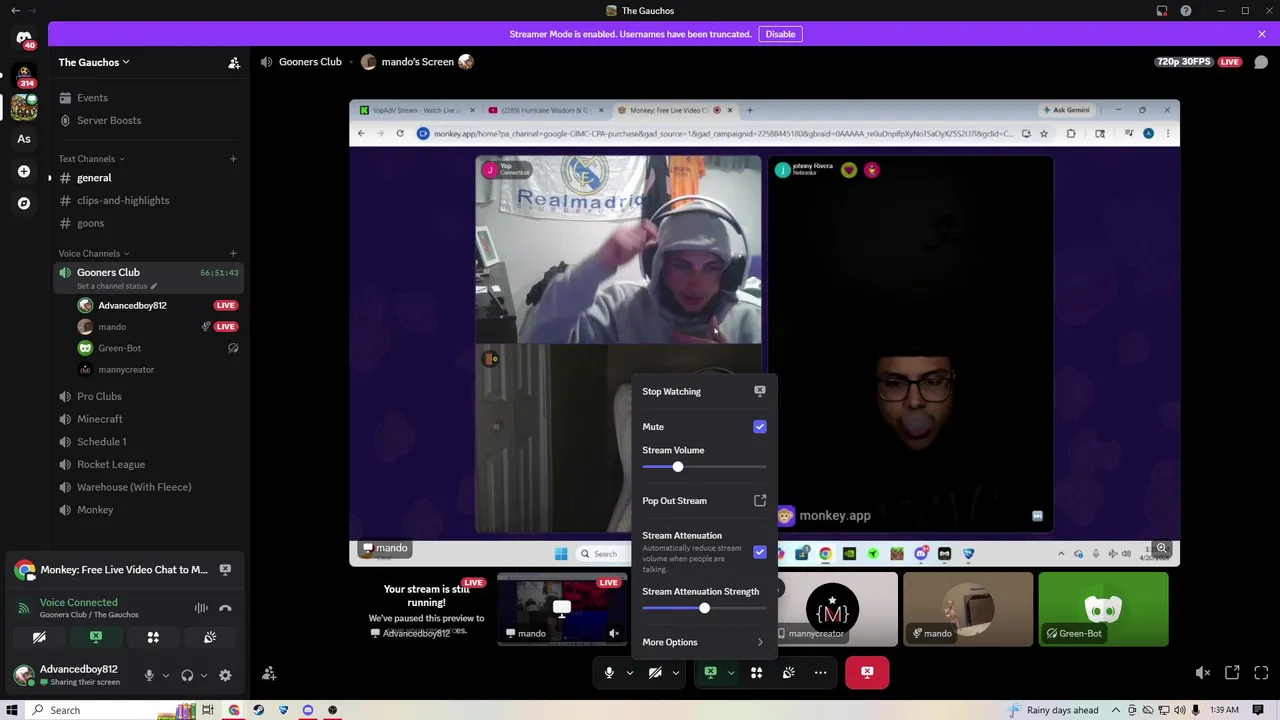1280x720 pixels.
Task: Disconnect from voice using the phone icon
Action: coord(225,608)
